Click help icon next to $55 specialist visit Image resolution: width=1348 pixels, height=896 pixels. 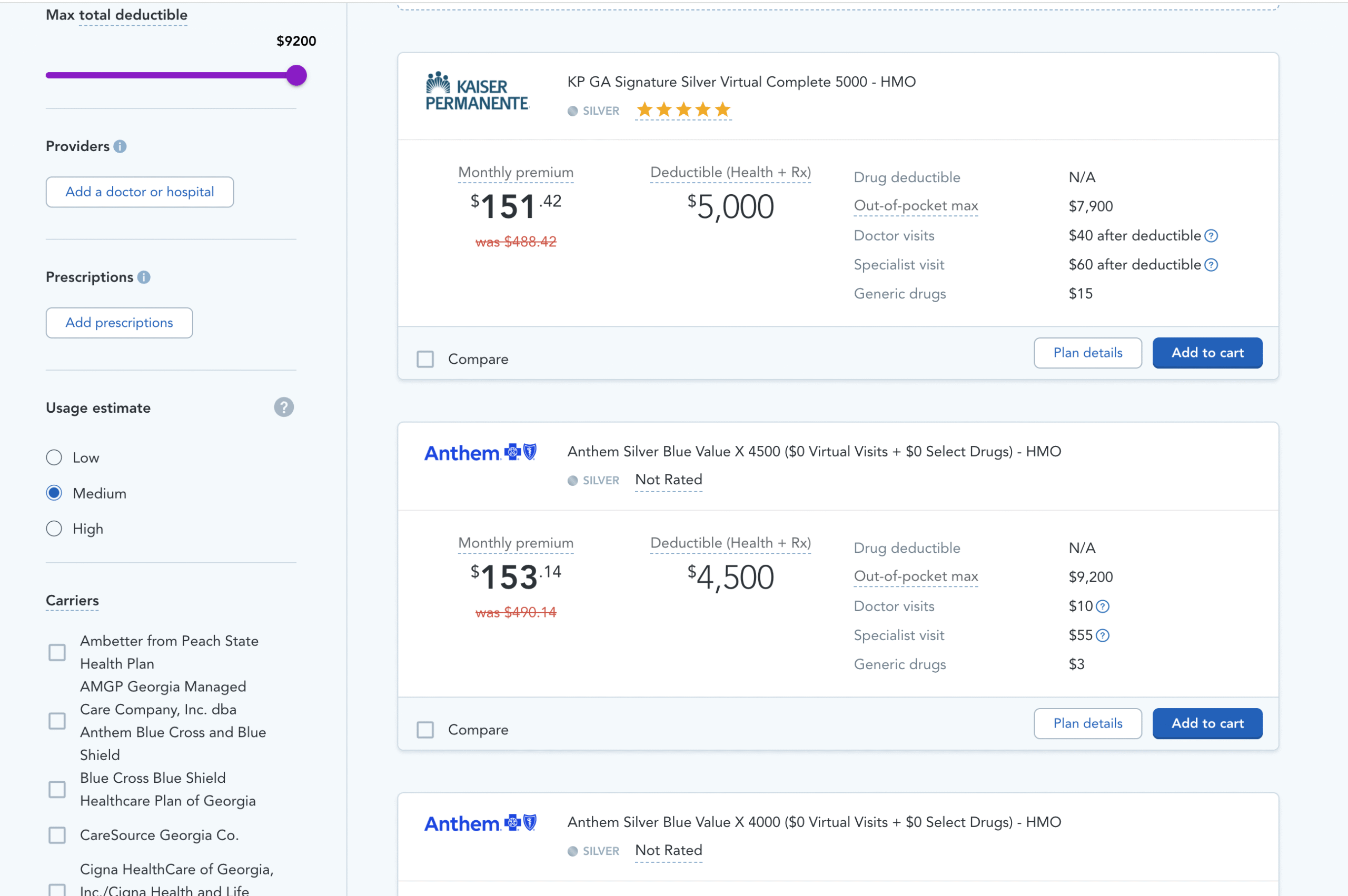pos(1103,635)
